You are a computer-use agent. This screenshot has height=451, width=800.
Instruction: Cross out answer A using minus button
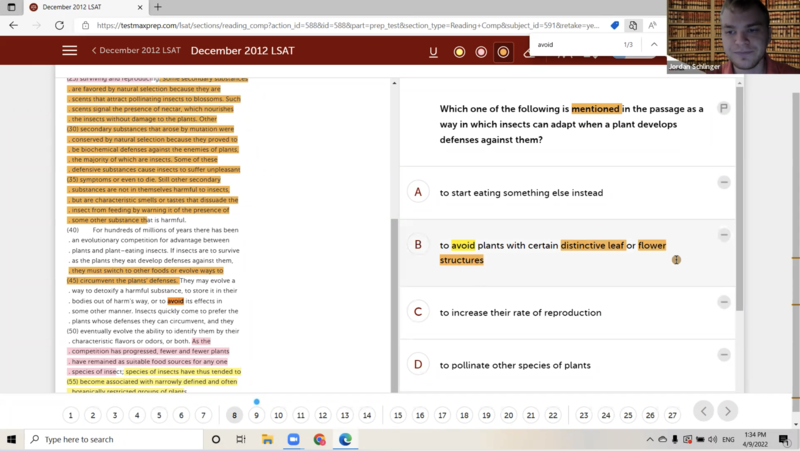tap(724, 182)
